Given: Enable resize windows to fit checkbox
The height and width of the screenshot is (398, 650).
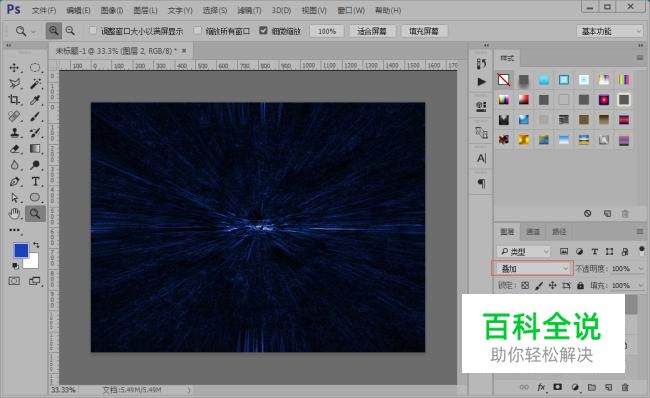Looking at the screenshot, I should 93,30.
